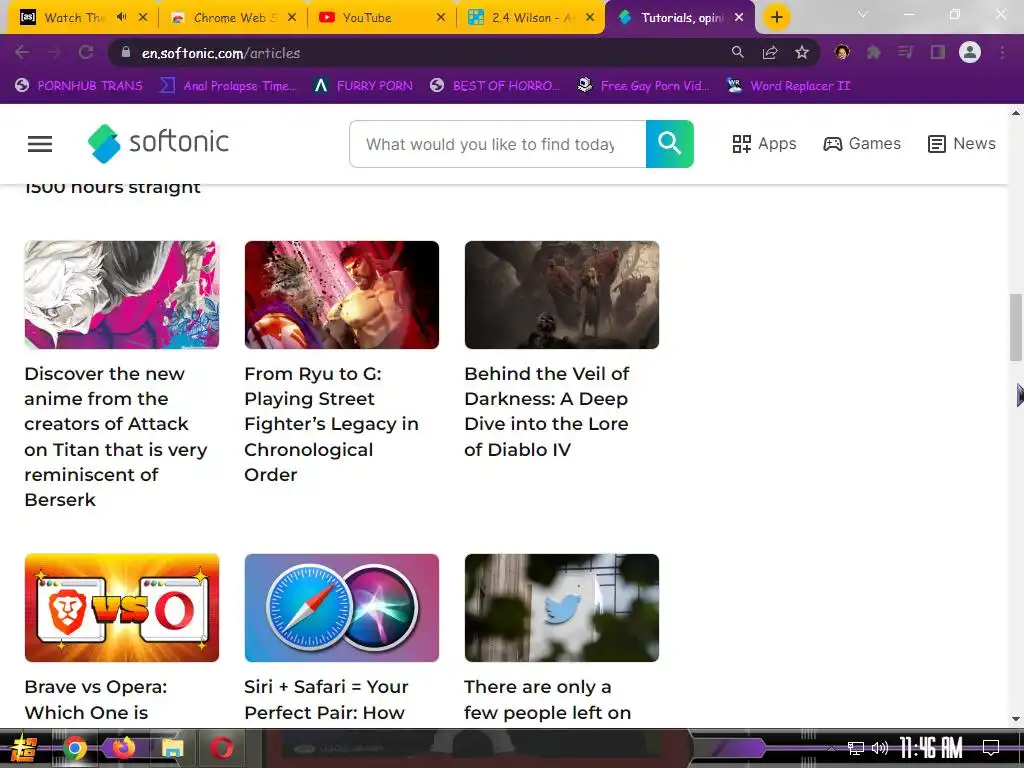Open the Chrome three-dot menu
This screenshot has width=1024, height=768.
(1002, 52)
